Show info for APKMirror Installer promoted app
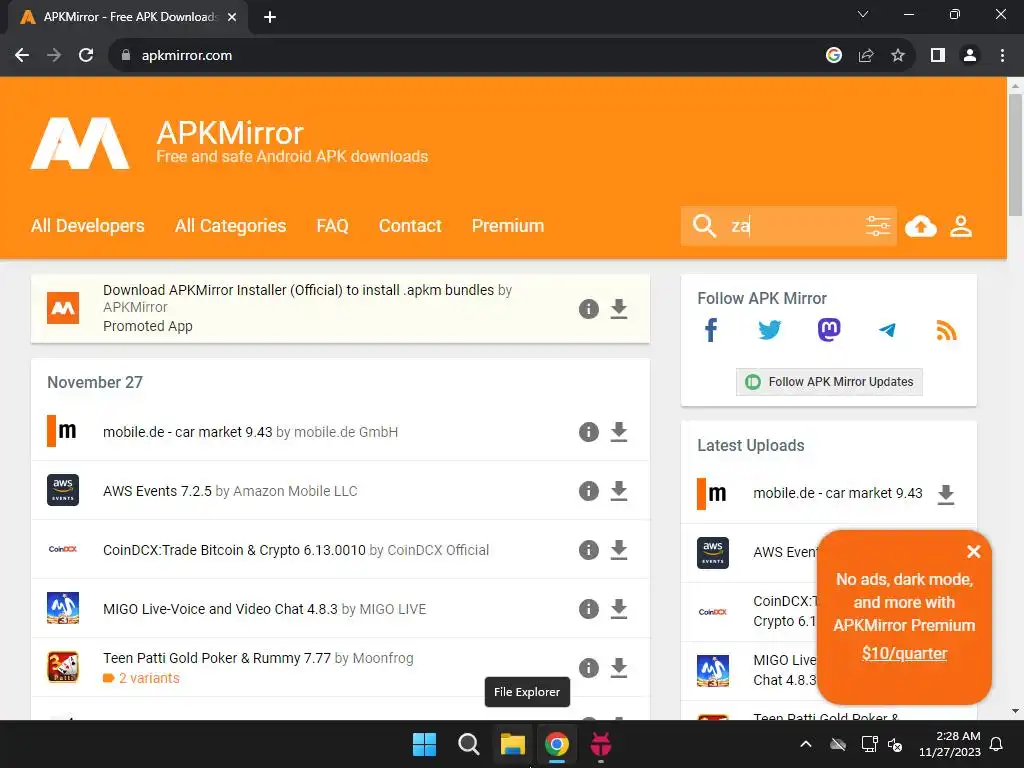Screen dimensions: 1024x768 (x=588, y=309)
